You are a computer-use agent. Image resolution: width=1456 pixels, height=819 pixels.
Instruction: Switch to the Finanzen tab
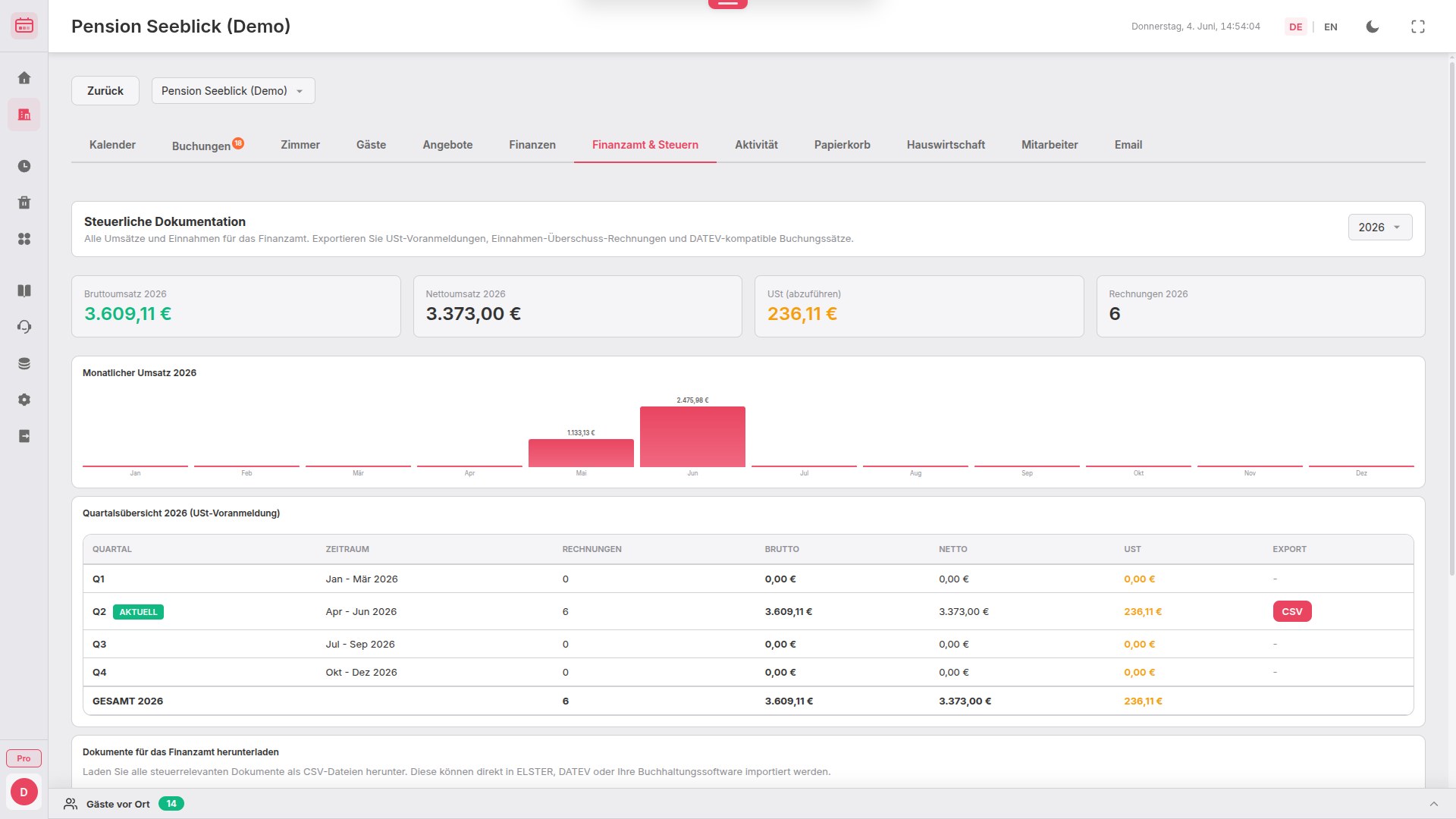(532, 145)
